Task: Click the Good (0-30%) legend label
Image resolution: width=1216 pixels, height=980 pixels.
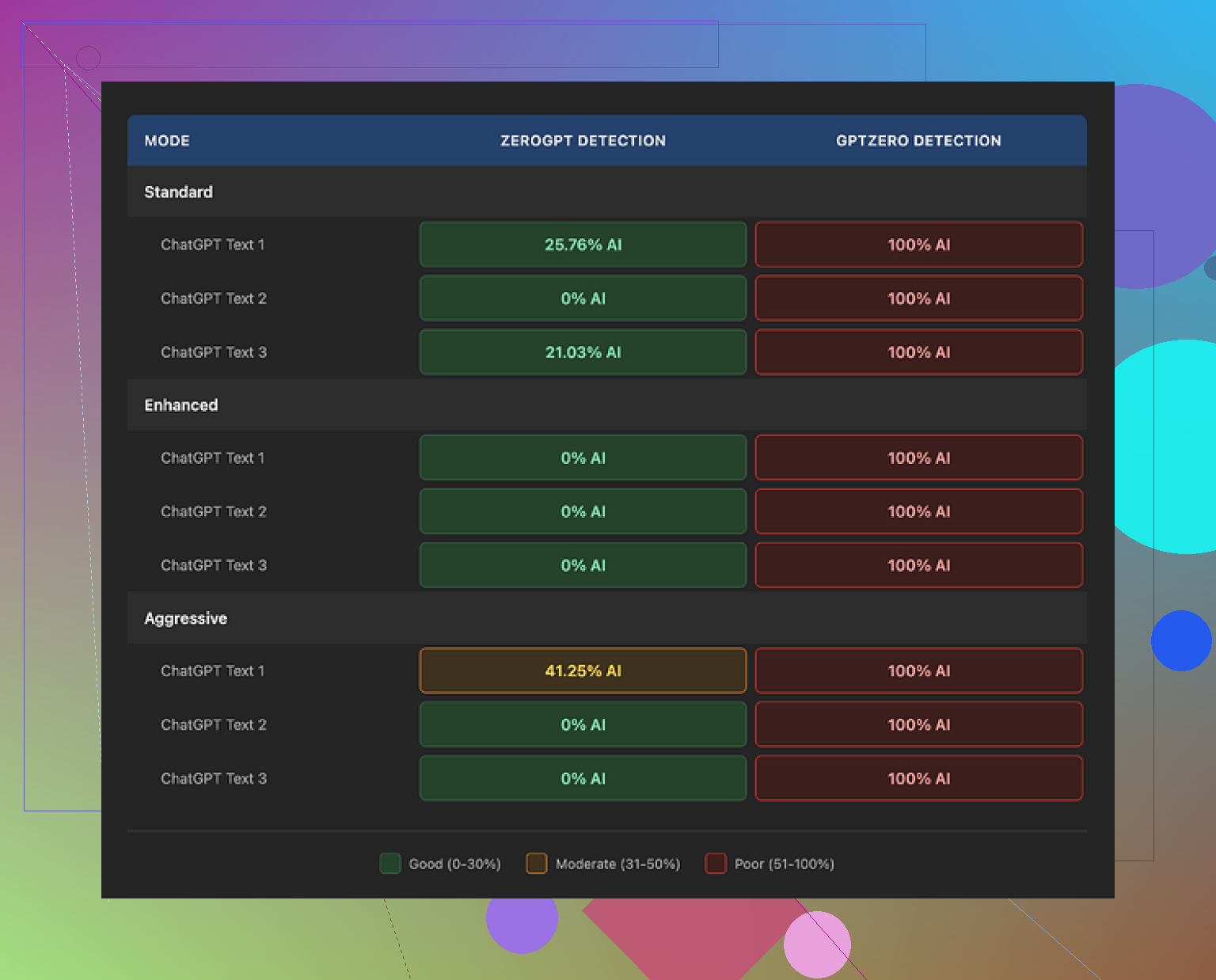Action: tap(454, 864)
